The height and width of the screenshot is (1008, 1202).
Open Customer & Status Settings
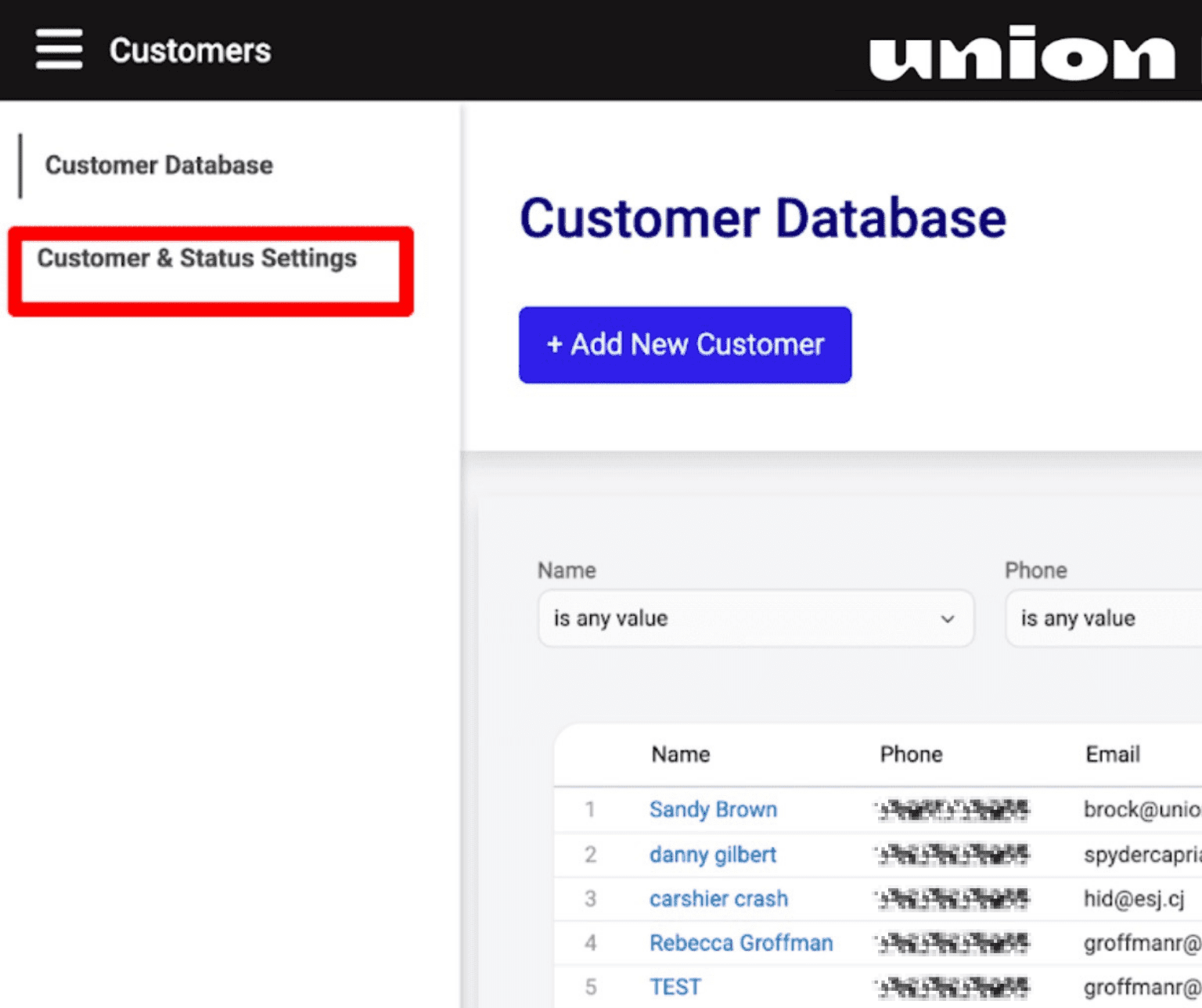click(x=197, y=258)
